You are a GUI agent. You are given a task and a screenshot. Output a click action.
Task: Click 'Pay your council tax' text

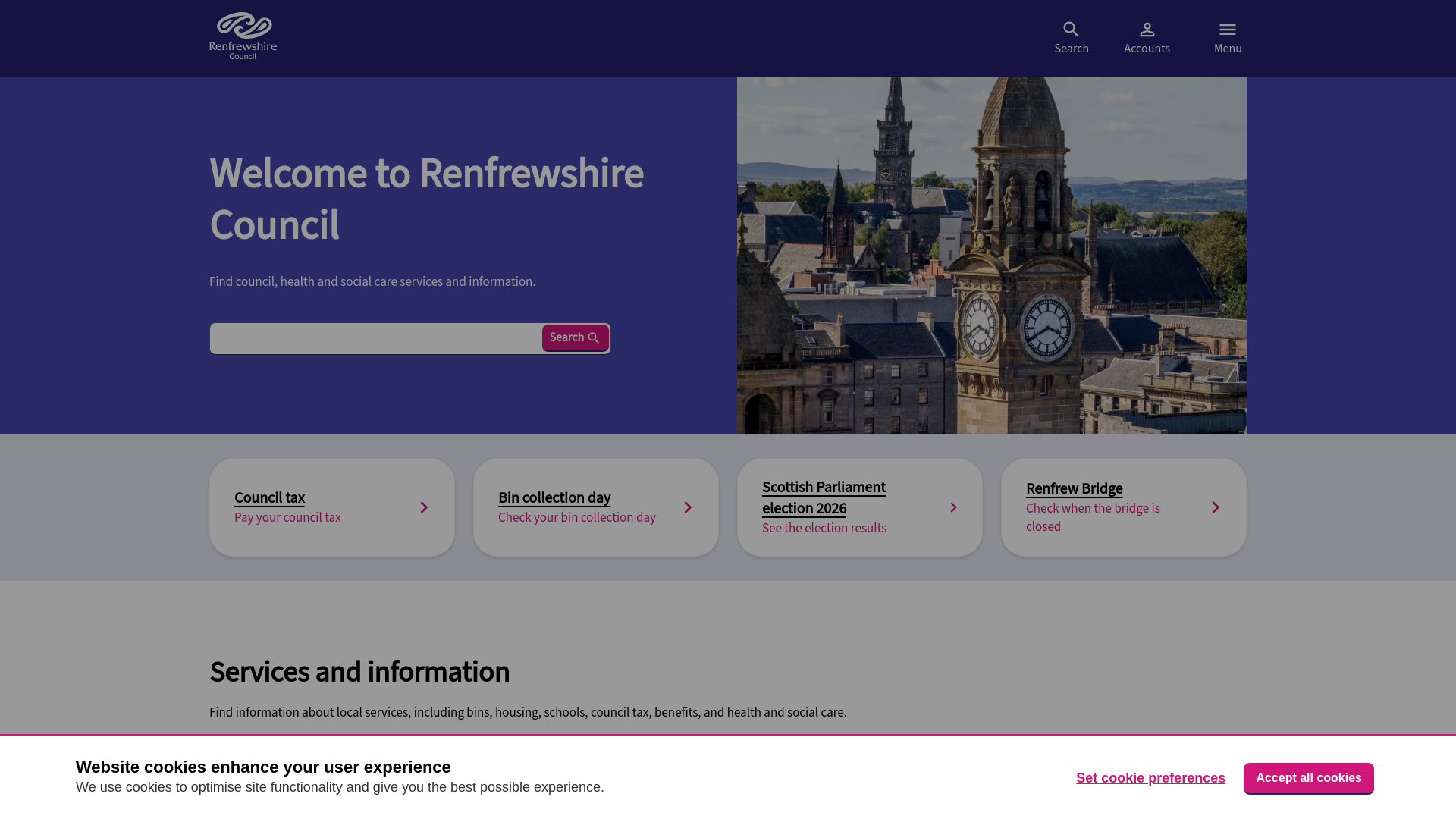pos(287,518)
